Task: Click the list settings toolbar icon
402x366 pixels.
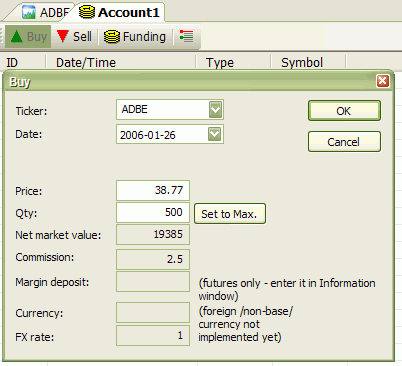Action: tap(186, 36)
